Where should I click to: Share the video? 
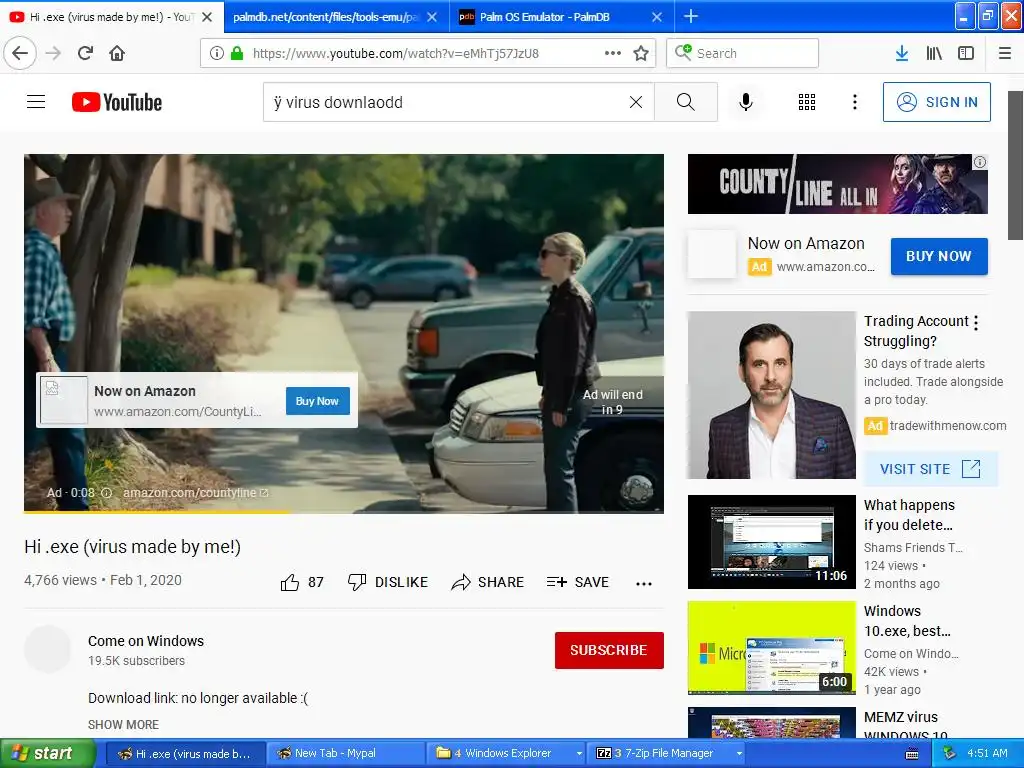tap(487, 582)
